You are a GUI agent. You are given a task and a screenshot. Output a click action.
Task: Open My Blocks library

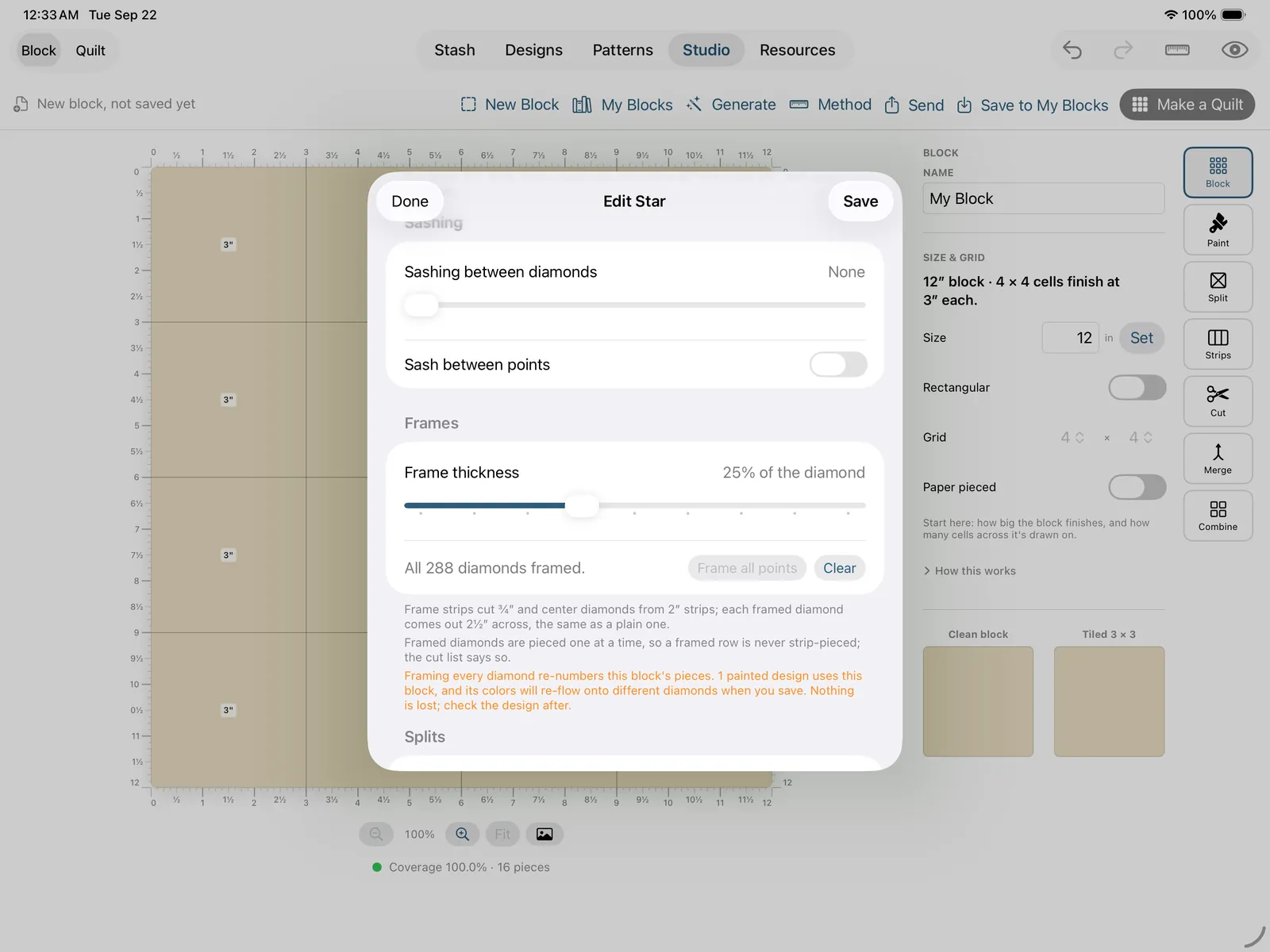point(622,105)
